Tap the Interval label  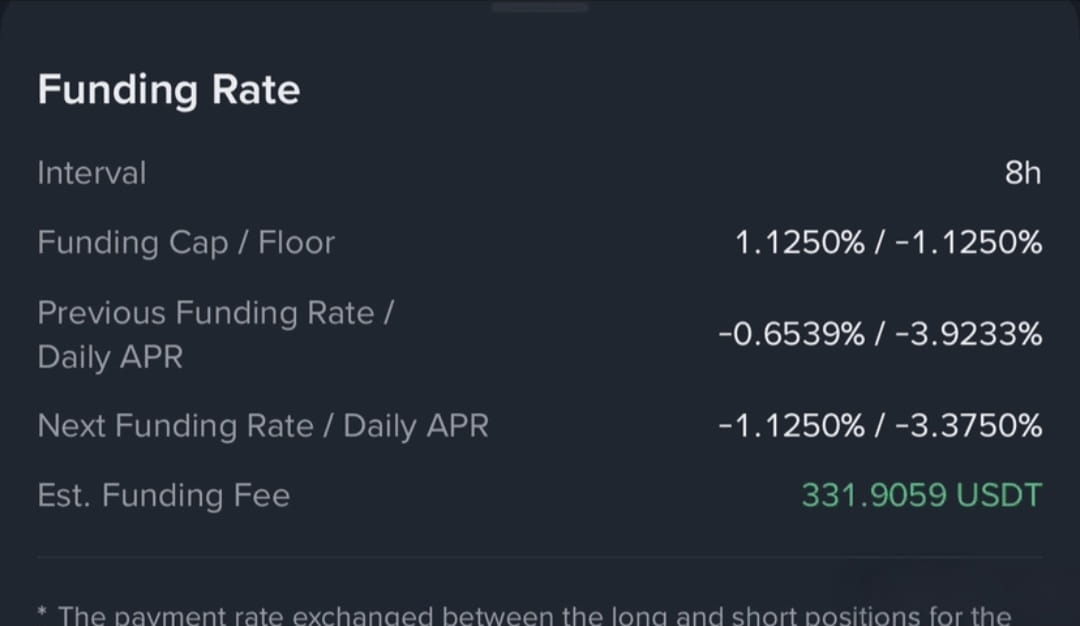pyautogui.click(x=92, y=173)
